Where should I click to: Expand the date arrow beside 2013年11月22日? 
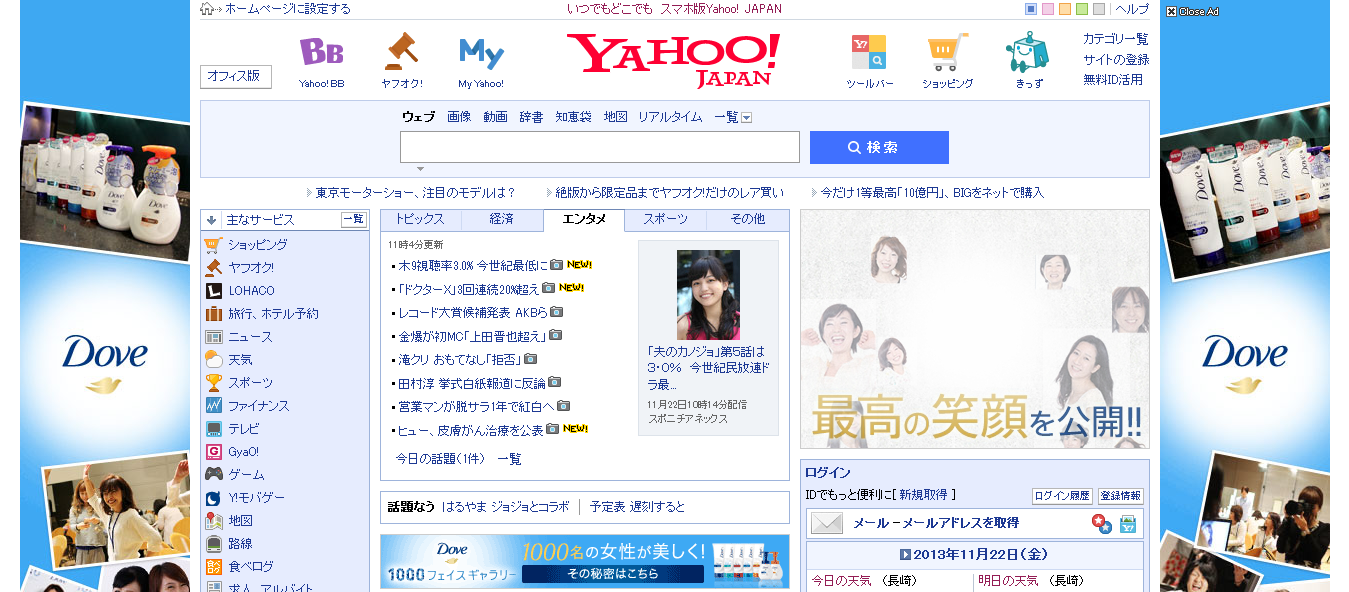point(905,554)
